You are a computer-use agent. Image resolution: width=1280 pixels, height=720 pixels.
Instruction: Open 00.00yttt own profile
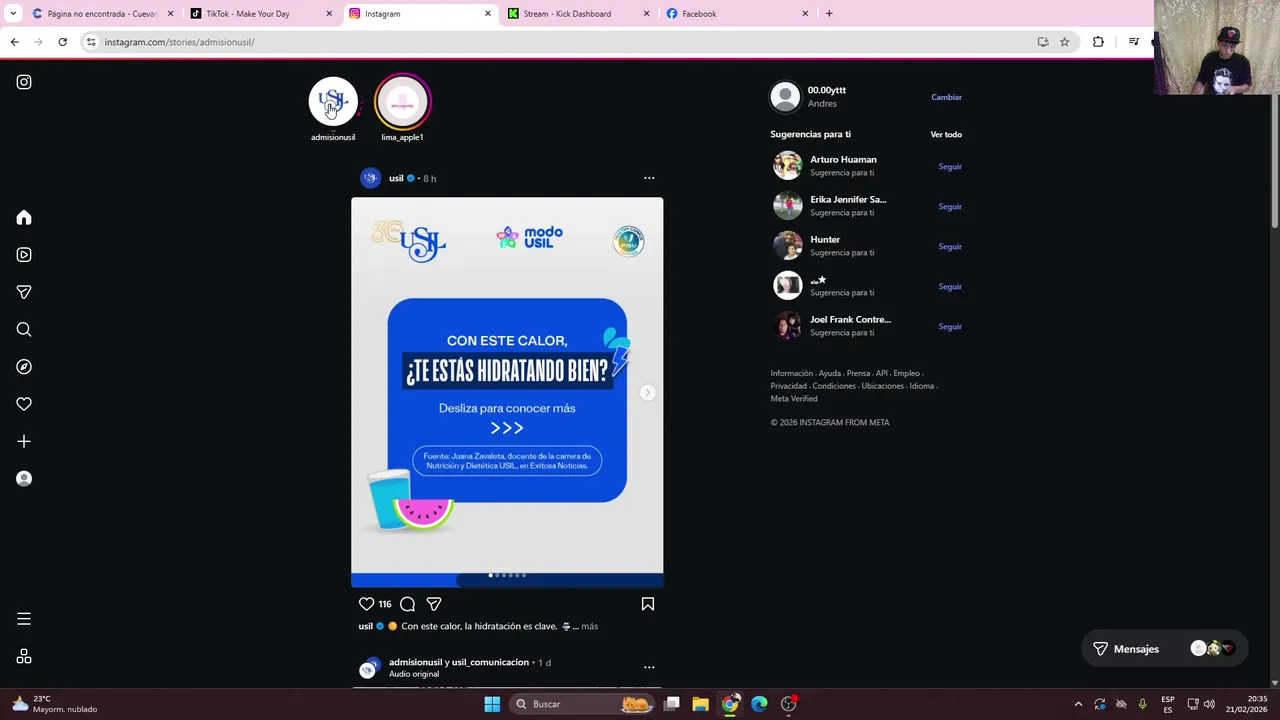(827, 90)
